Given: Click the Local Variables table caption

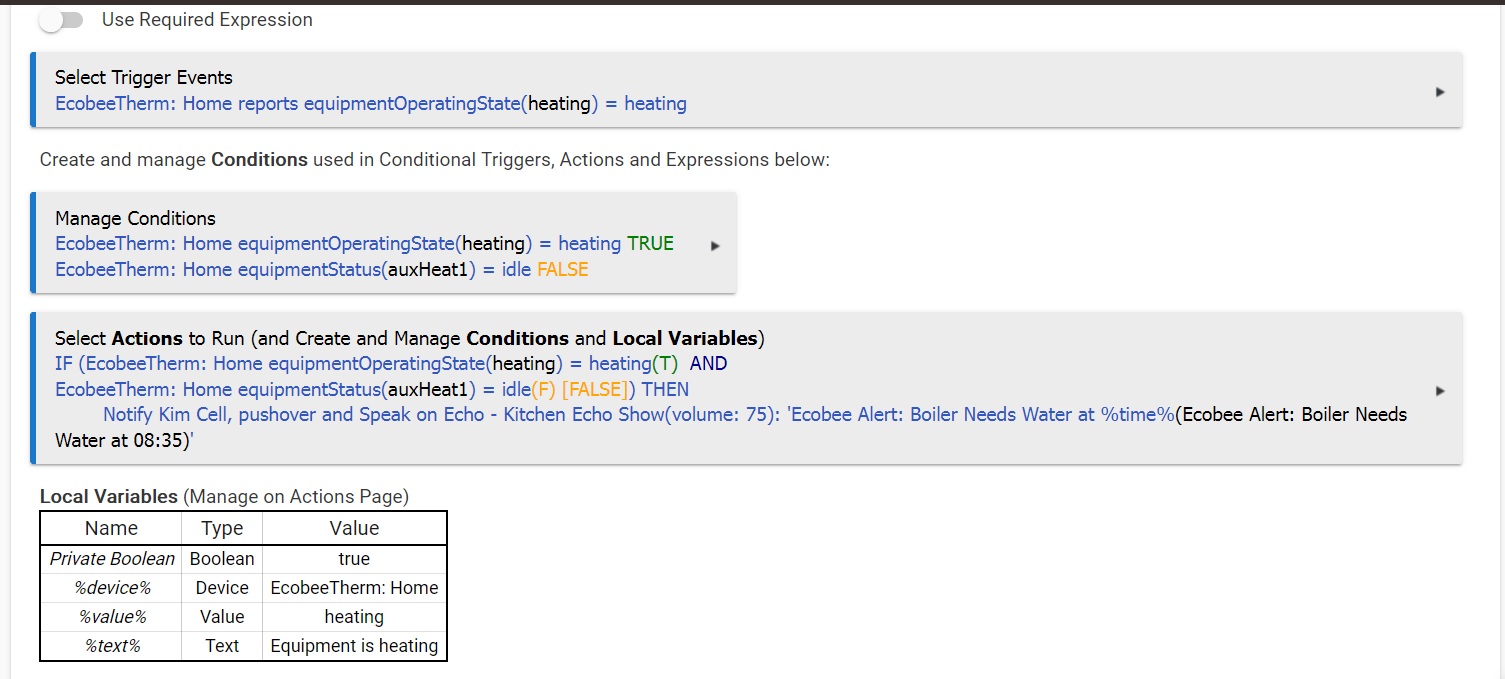Looking at the screenshot, I should [x=224, y=496].
